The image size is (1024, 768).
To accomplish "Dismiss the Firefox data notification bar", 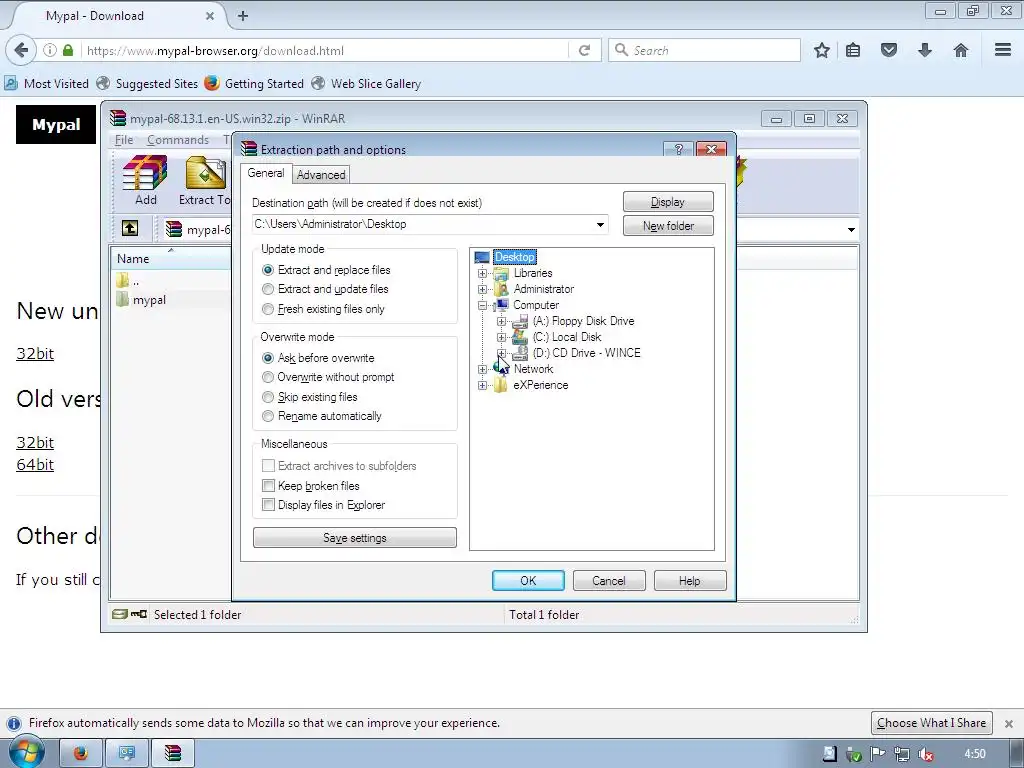I will [x=1009, y=724].
